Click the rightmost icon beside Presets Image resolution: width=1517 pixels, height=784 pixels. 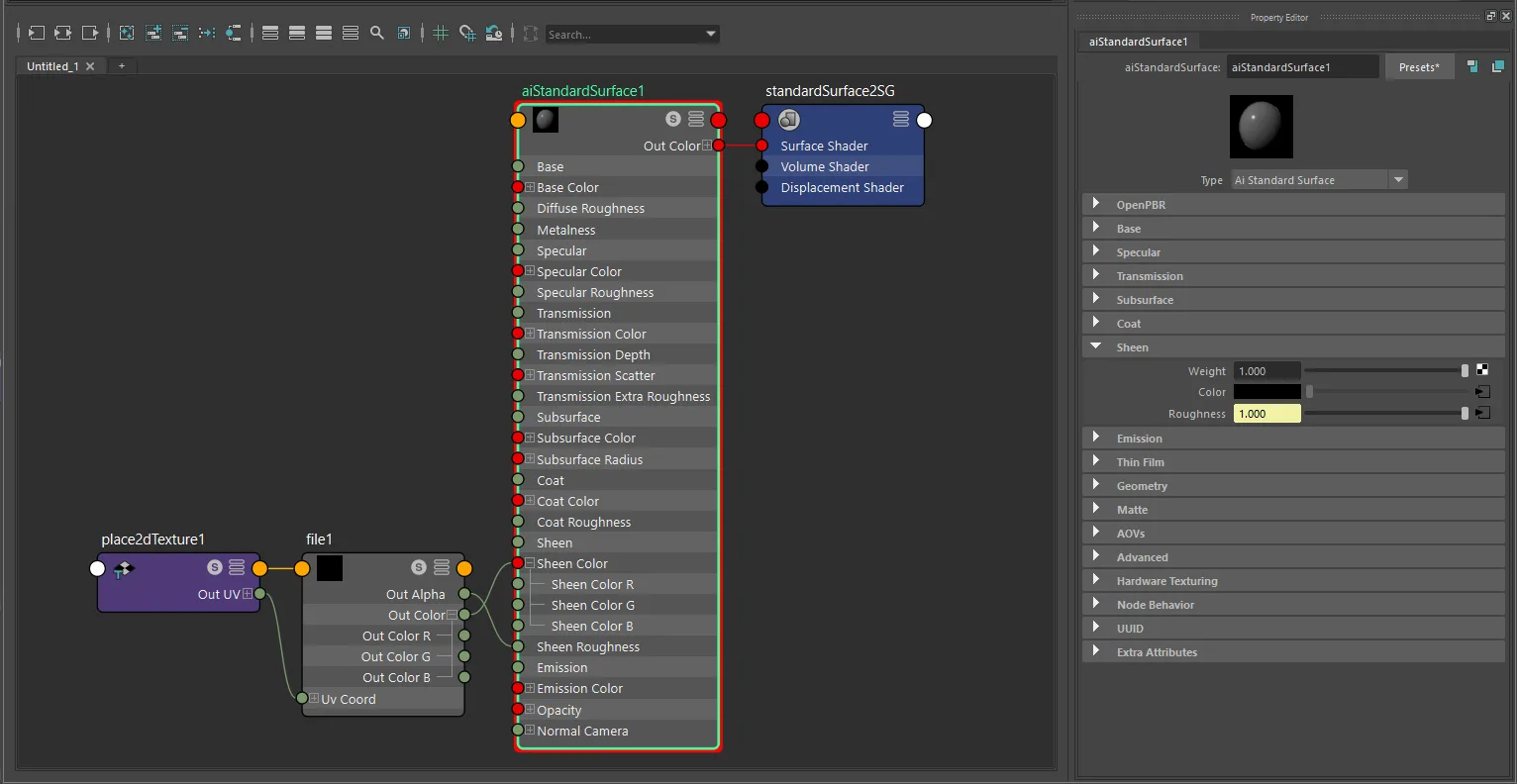pyautogui.click(x=1497, y=66)
